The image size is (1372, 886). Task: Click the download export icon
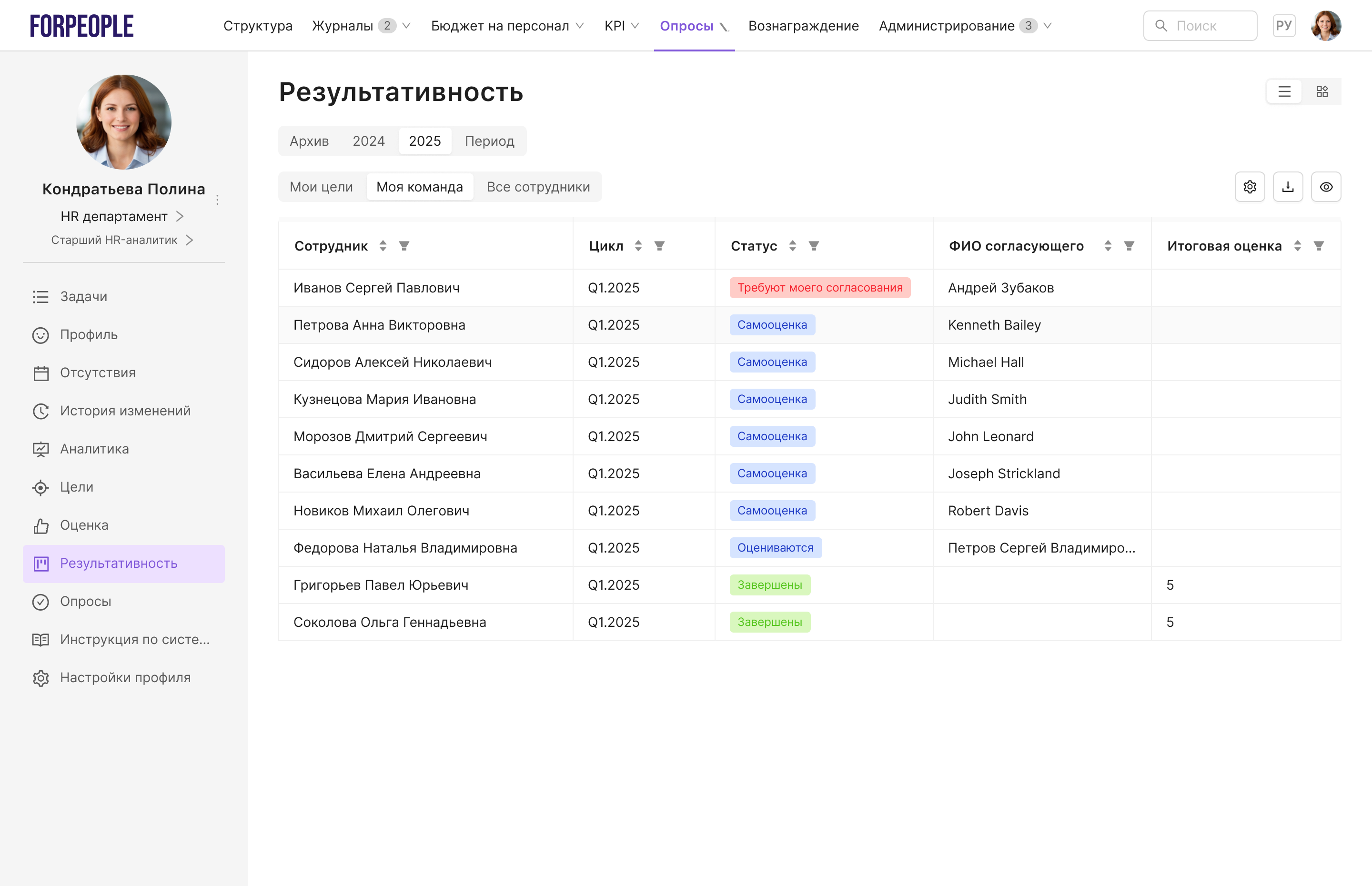coord(1287,187)
